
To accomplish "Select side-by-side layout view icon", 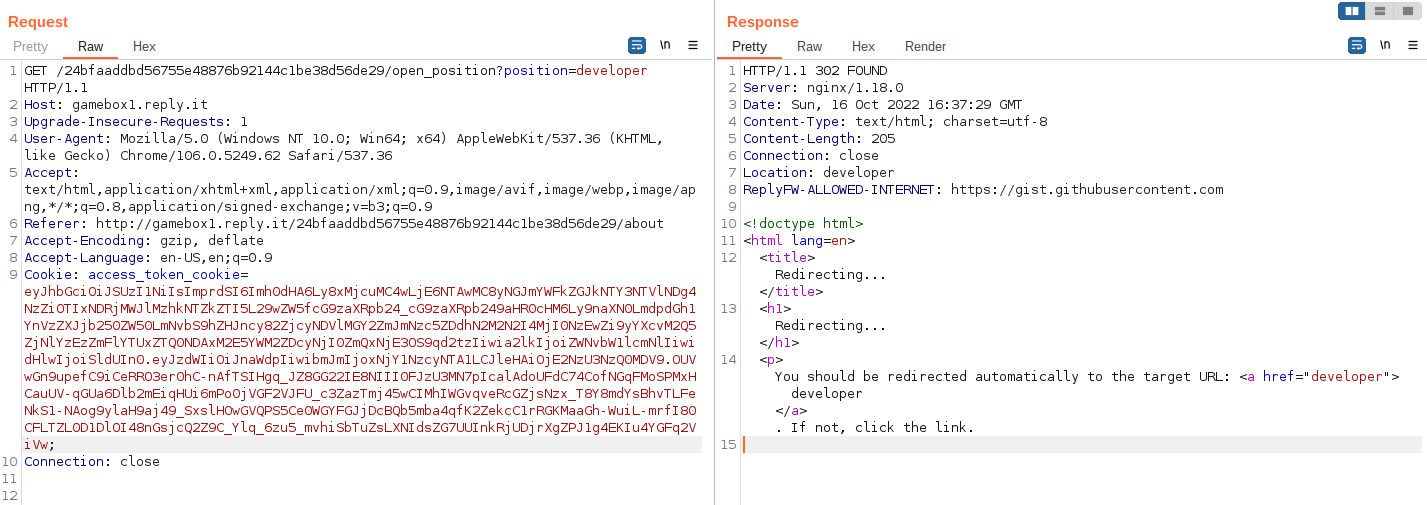I will point(1352,11).
